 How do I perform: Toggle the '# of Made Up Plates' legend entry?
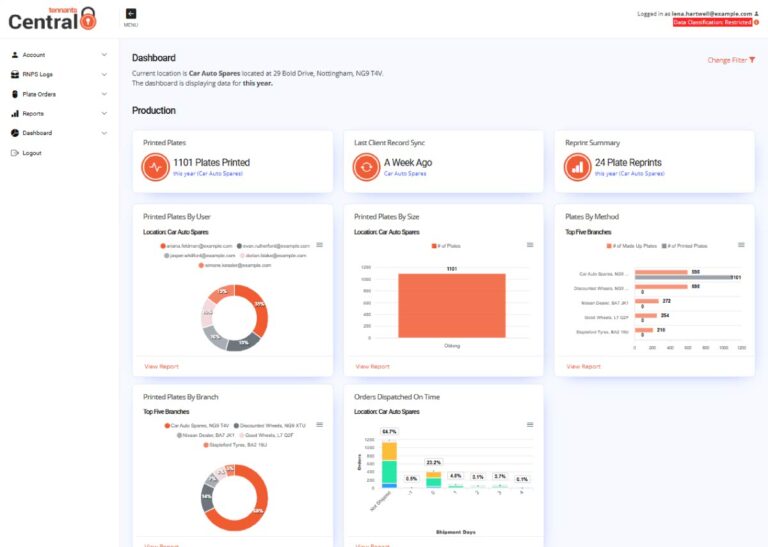click(x=632, y=246)
